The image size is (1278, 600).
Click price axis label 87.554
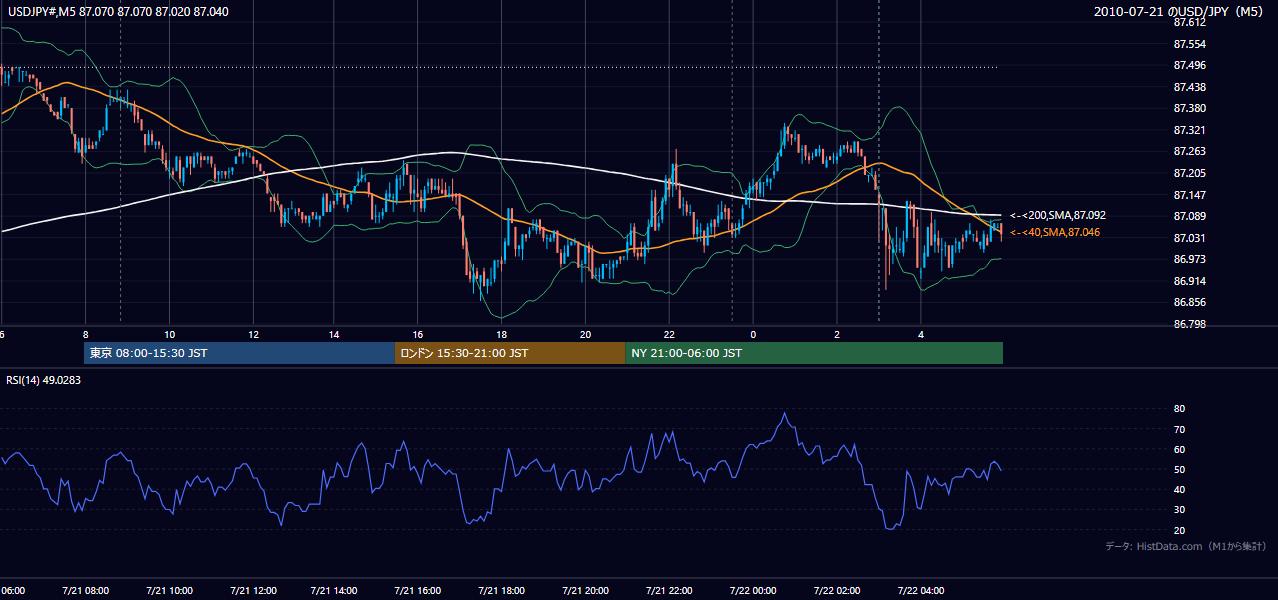[x=1189, y=44]
